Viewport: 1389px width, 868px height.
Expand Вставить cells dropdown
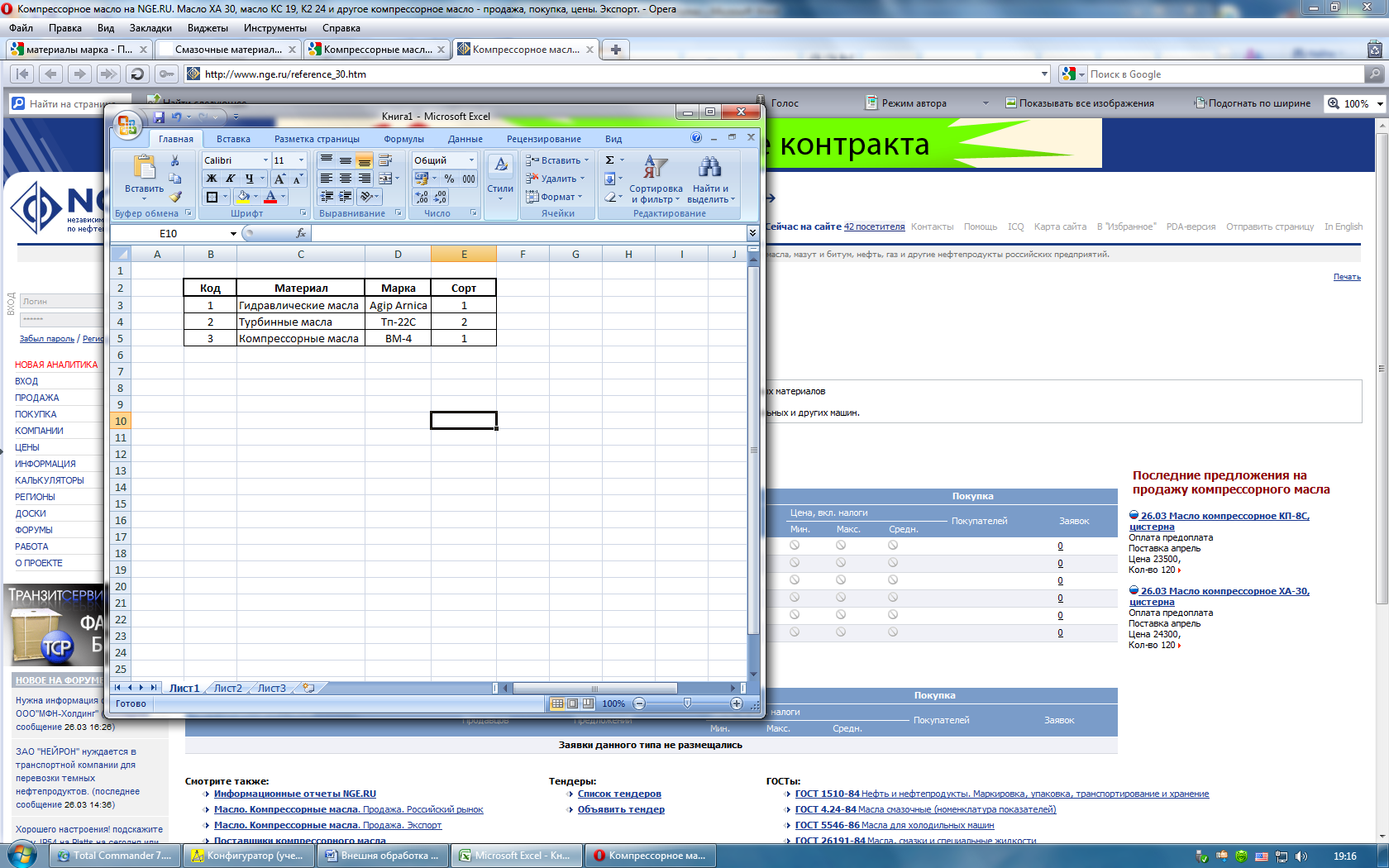coord(587,160)
